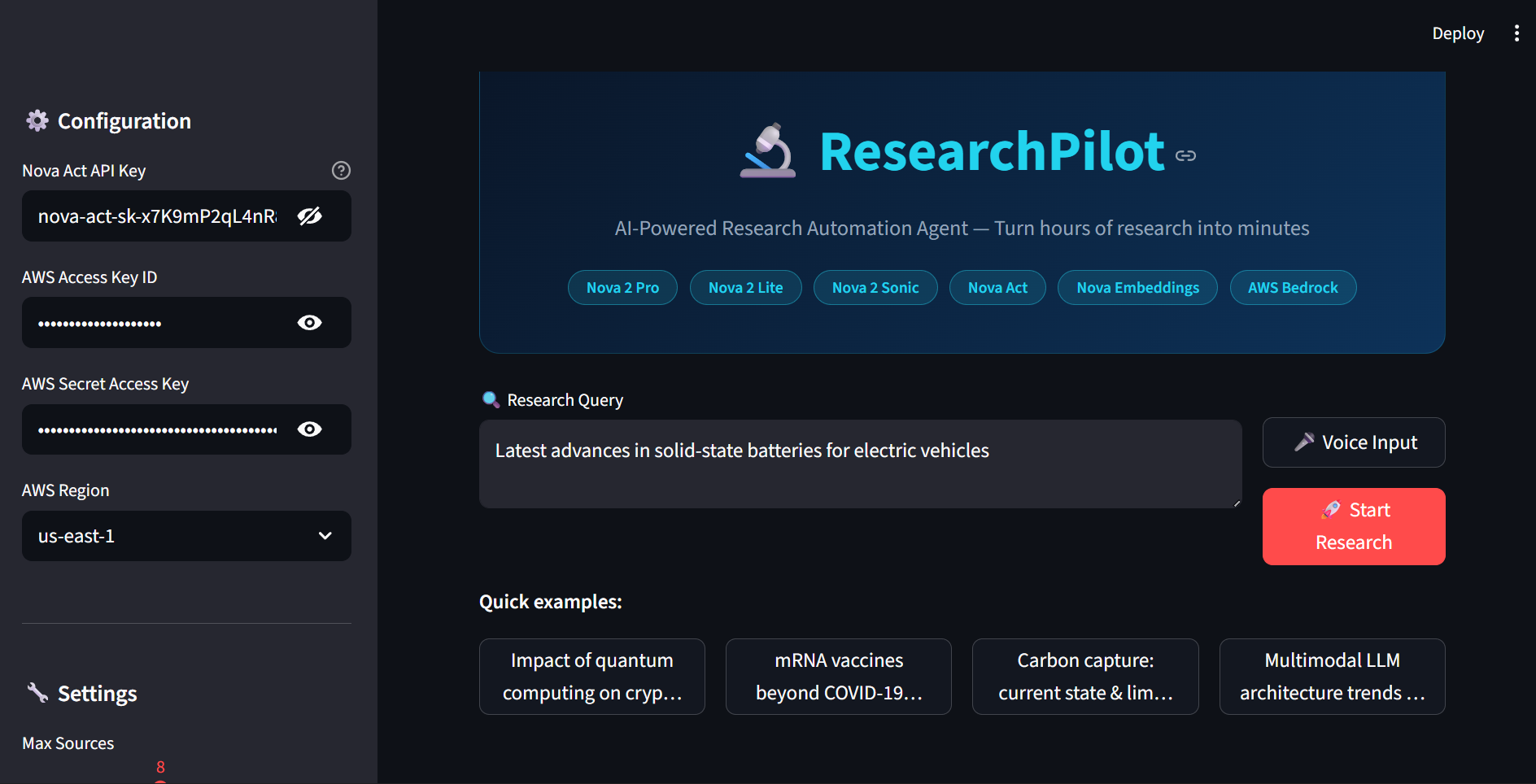The width and height of the screenshot is (1536, 784).
Task: Hide the Nova Act API Key value
Action: pos(309,216)
